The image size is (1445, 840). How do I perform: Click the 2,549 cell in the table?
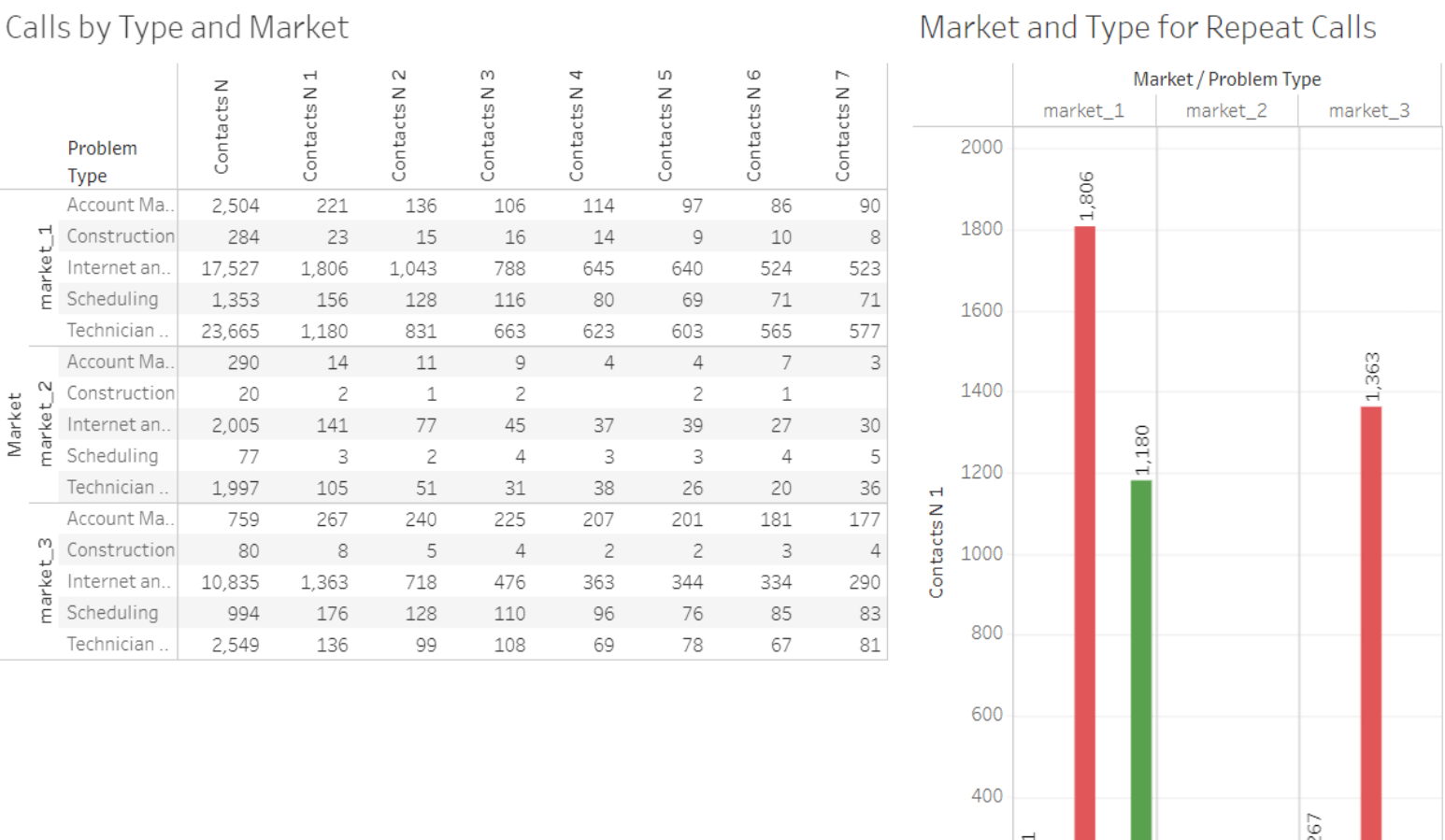pyautogui.click(x=235, y=645)
